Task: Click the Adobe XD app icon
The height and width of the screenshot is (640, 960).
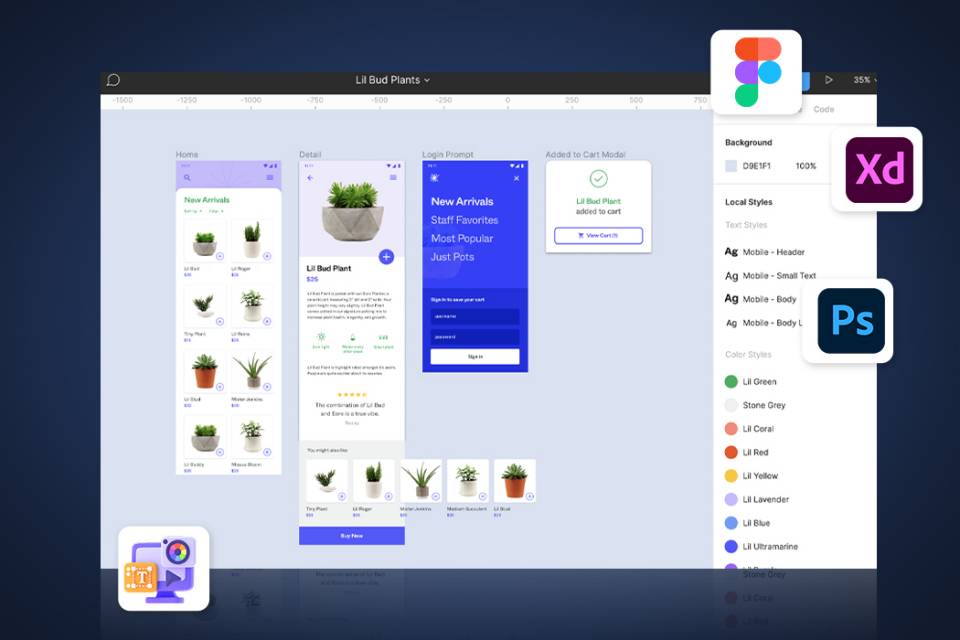Action: 879,170
